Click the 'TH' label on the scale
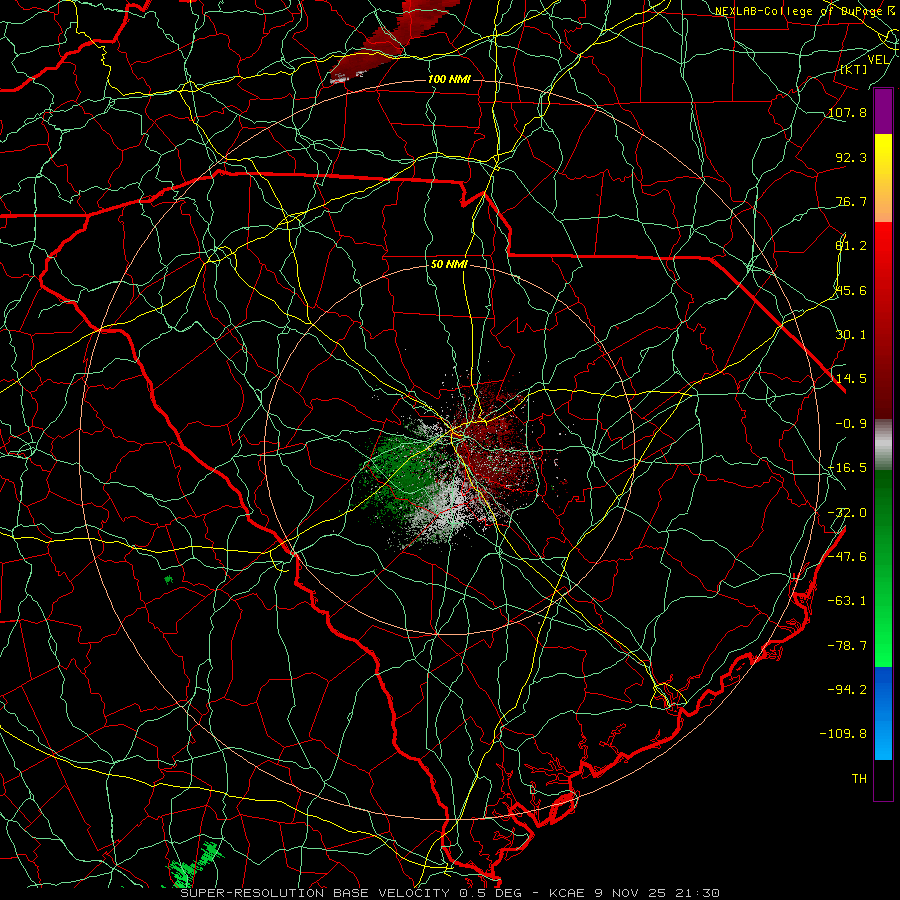The image size is (900, 900). (859, 778)
